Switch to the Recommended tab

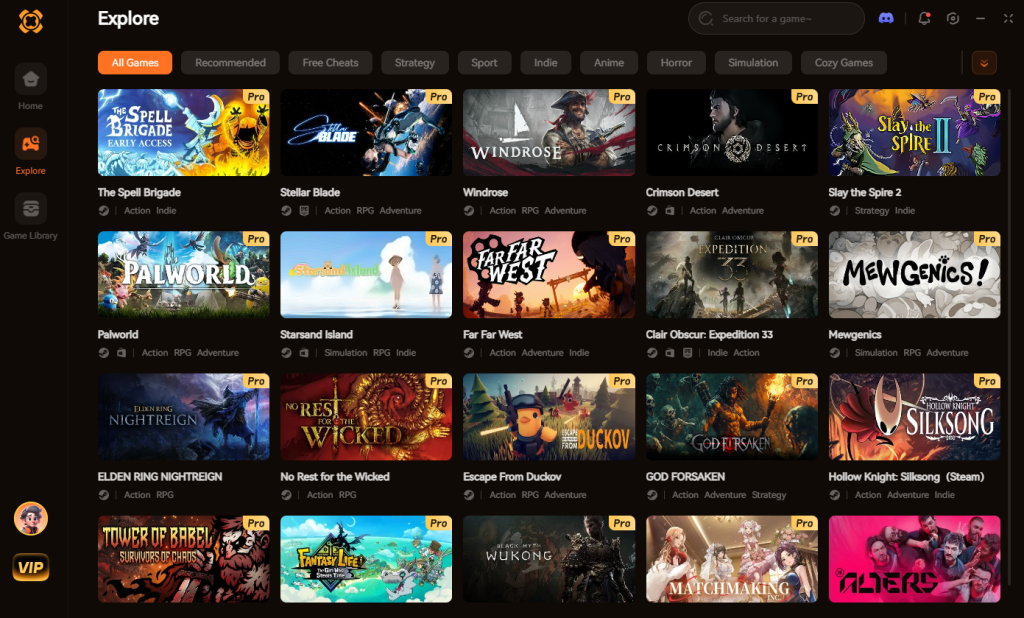tap(231, 63)
